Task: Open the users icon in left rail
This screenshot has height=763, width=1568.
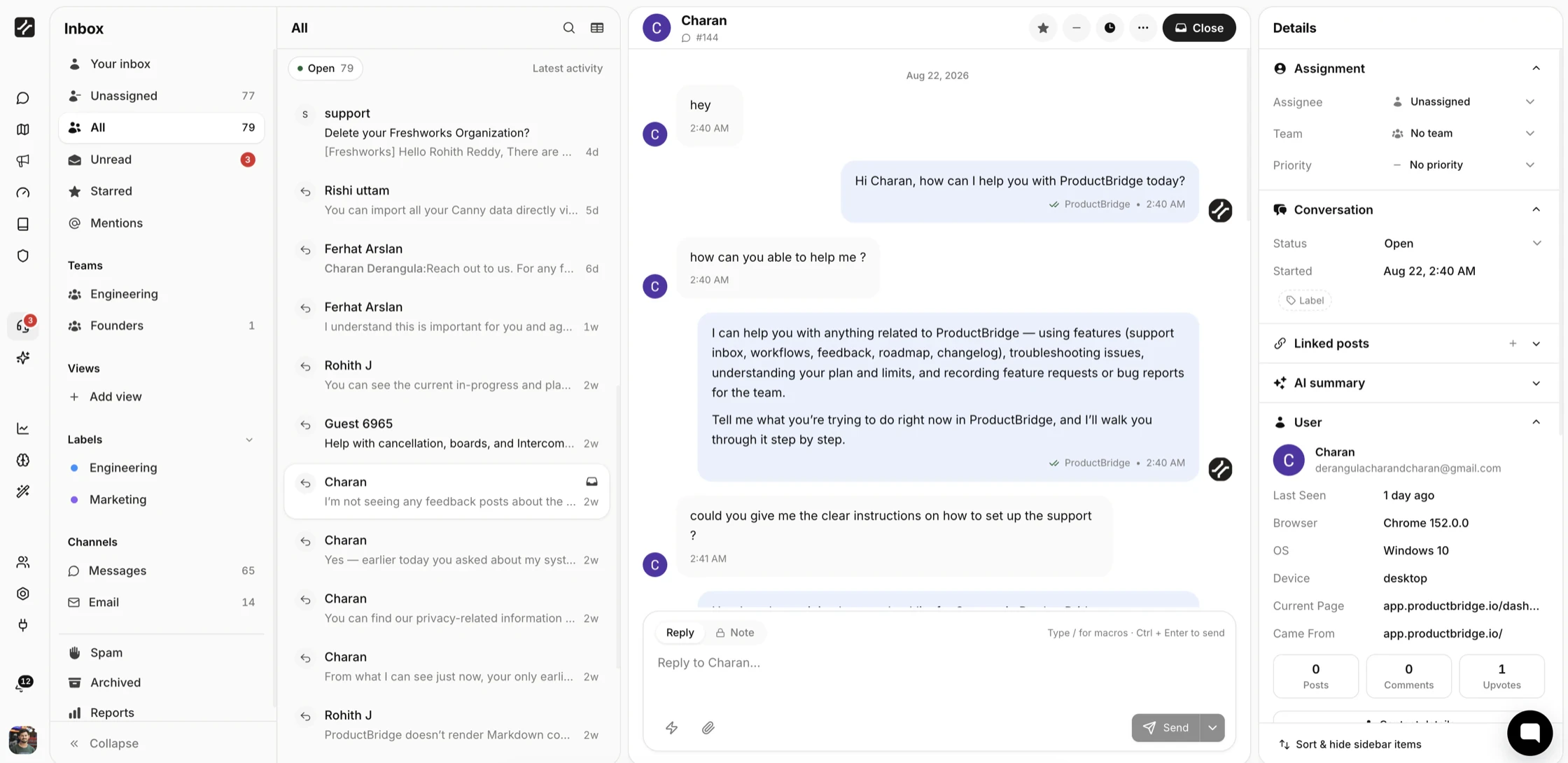Action: [23, 562]
